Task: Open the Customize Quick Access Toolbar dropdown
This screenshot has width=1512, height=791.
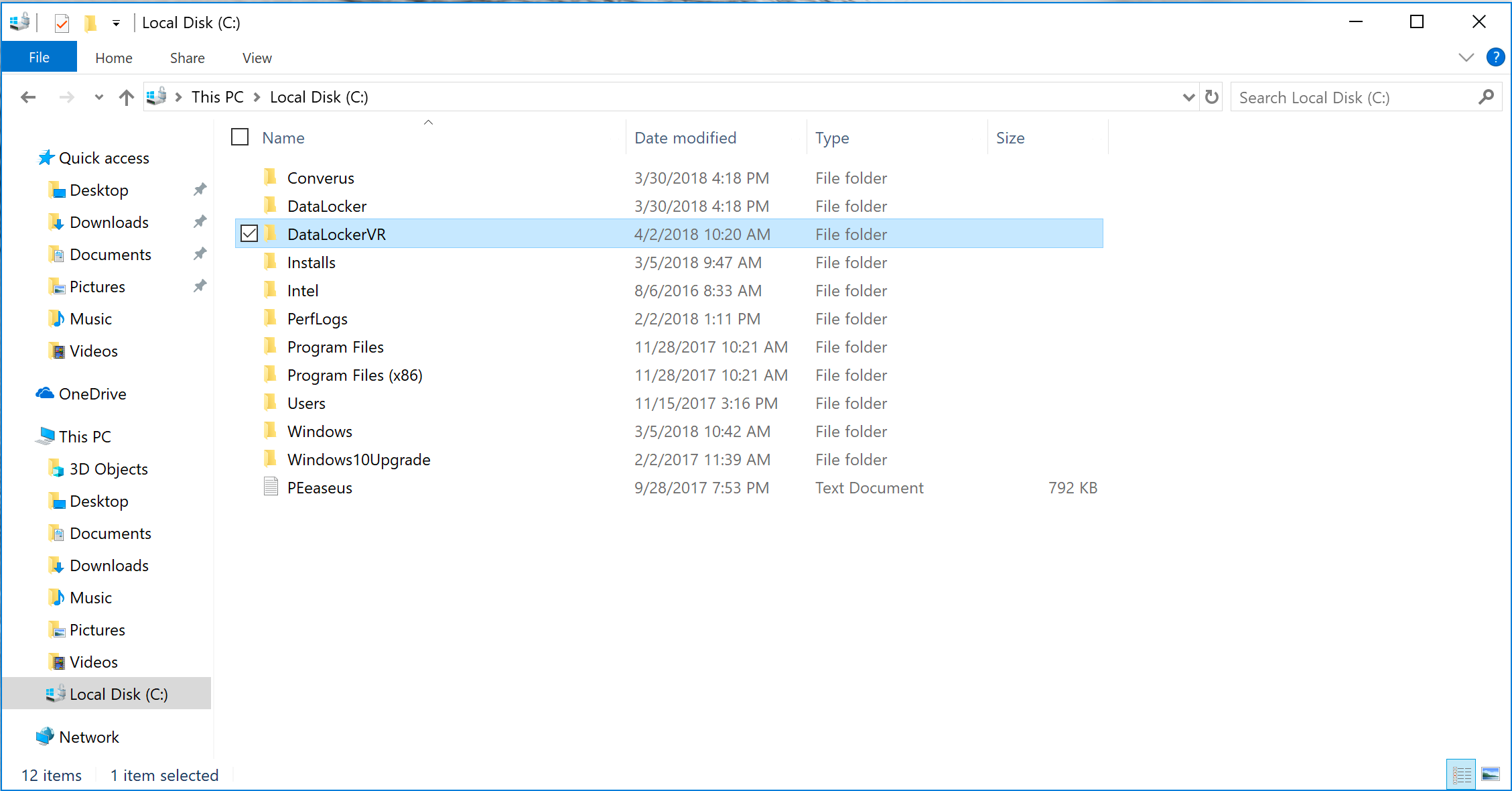Action: tap(116, 23)
